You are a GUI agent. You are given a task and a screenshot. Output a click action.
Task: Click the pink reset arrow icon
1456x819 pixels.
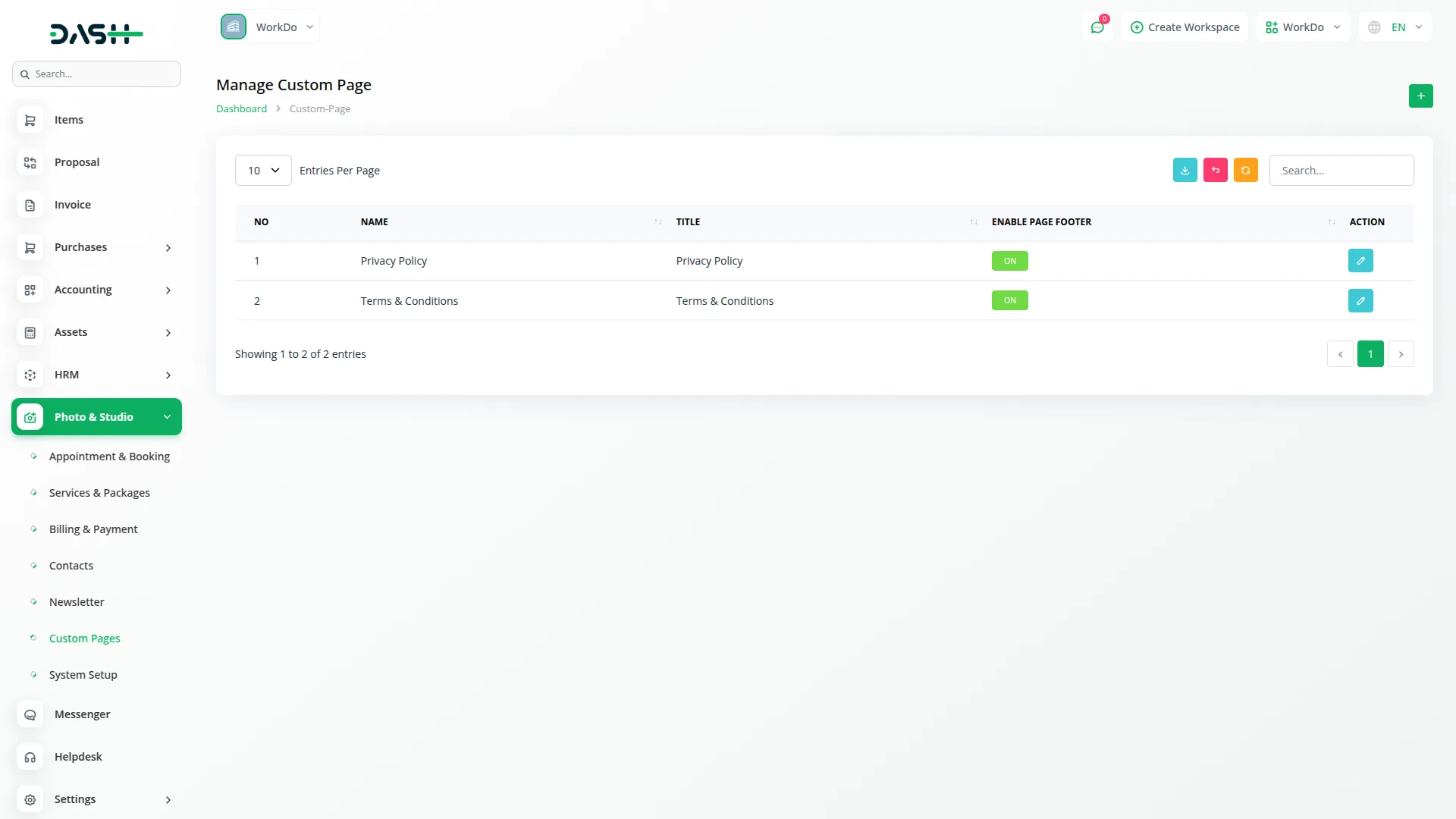click(x=1215, y=171)
